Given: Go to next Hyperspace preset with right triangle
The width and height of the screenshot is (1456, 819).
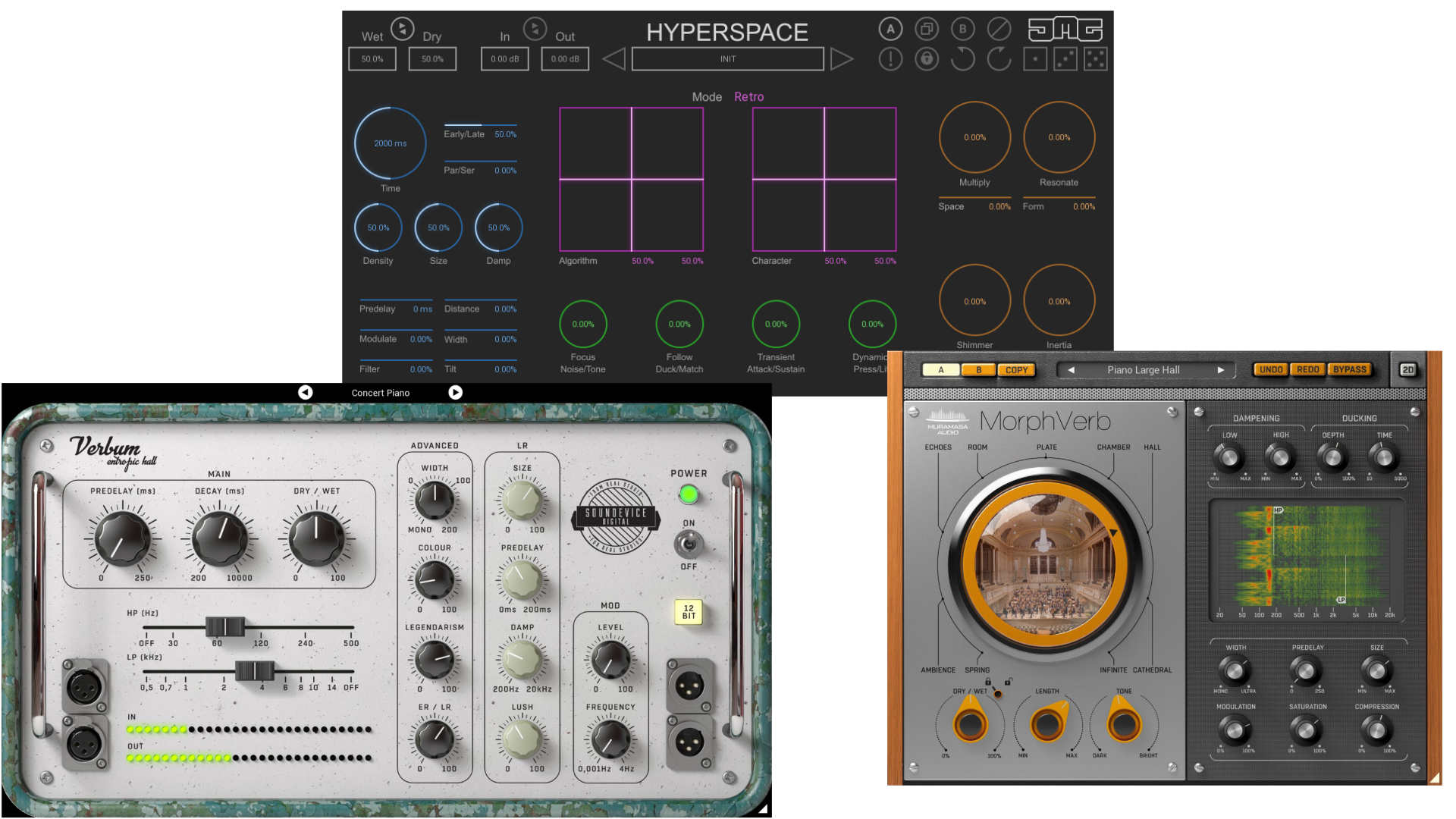Looking at the screenshot, I should [x=841, y=59].
